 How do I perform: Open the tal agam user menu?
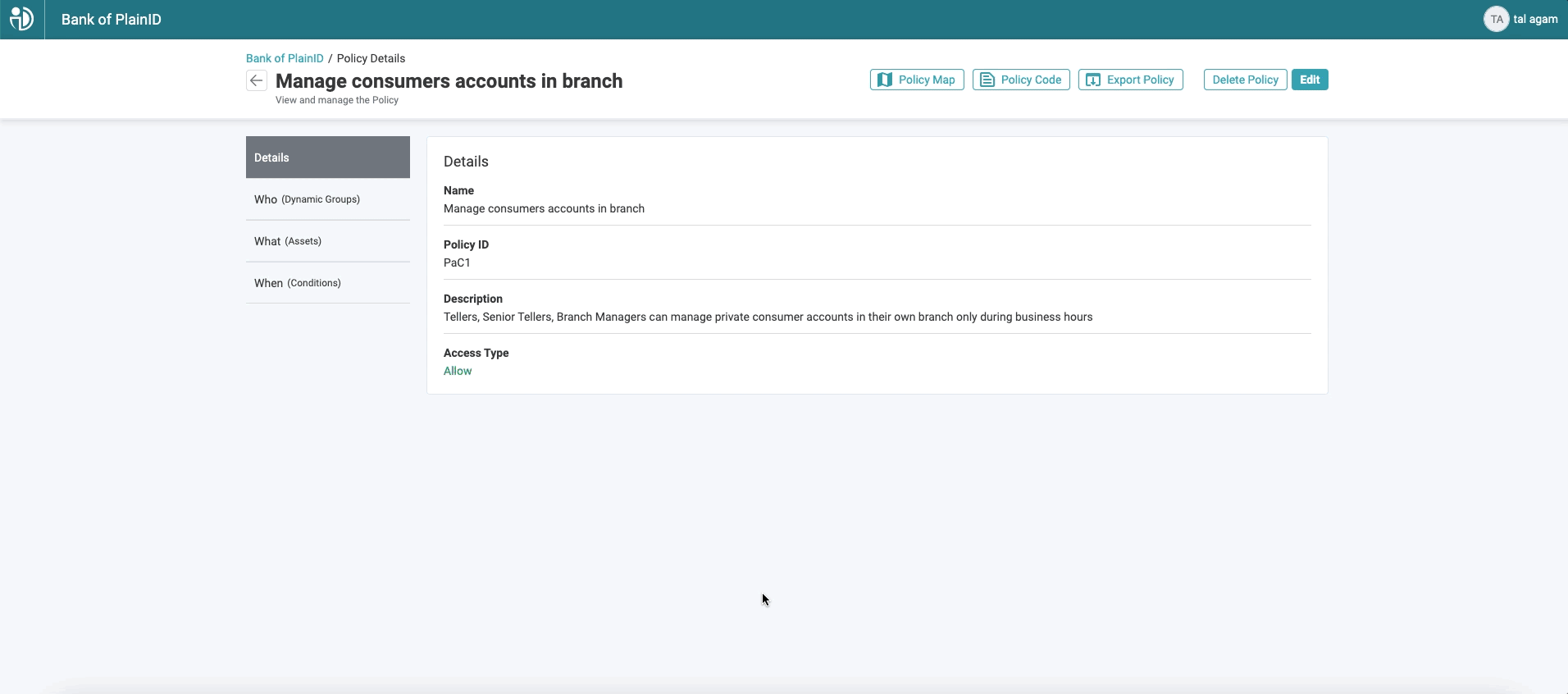coord(1535,19)
